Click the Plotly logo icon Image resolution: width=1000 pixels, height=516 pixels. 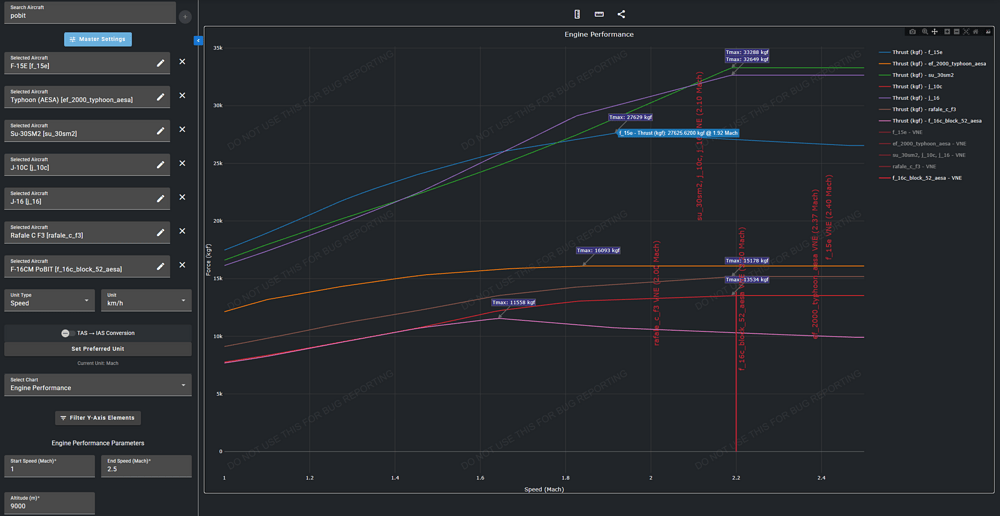tap(988, 31)
